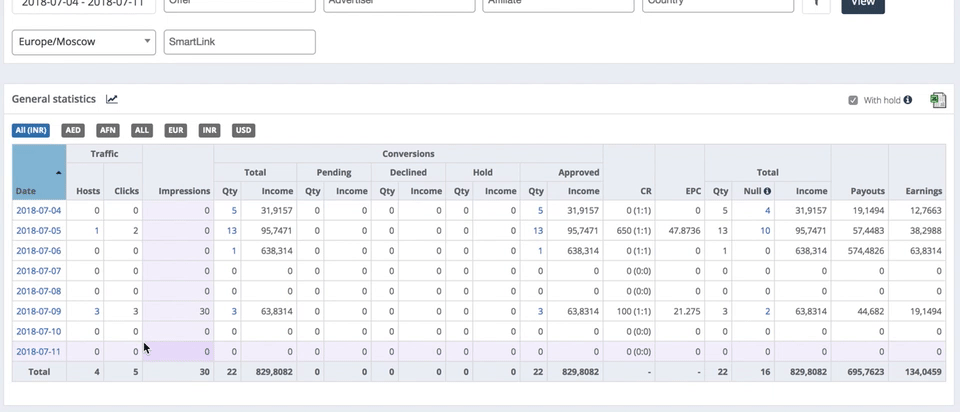The width and height of the screenshot is (960, 412).
Task: Open the Europe/Moscow timezone dropdown
Action: tap(84, 42)
